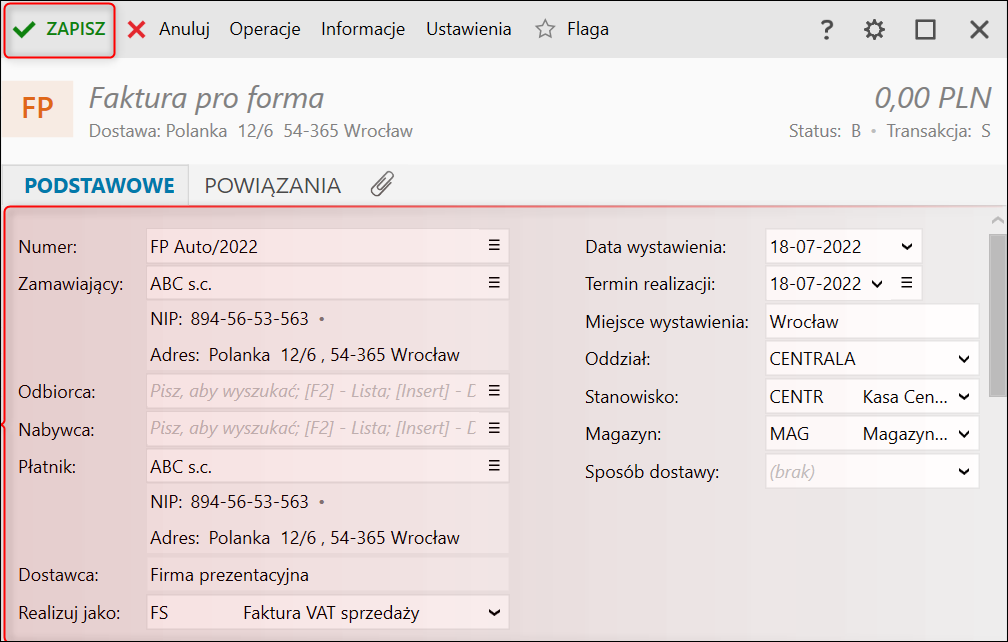Open list icon in Numer field
The width and height of the screenshot is (1008, 642).
pos(494,245)
